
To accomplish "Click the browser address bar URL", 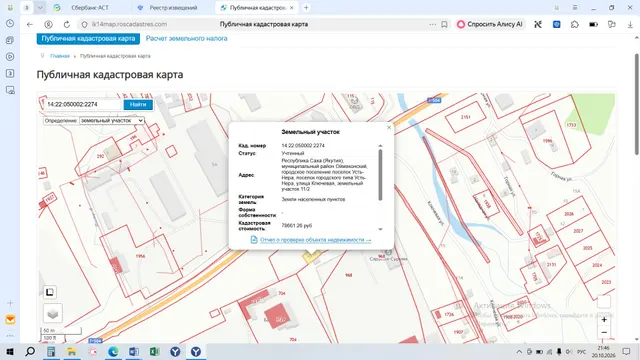I will [129, 24].
